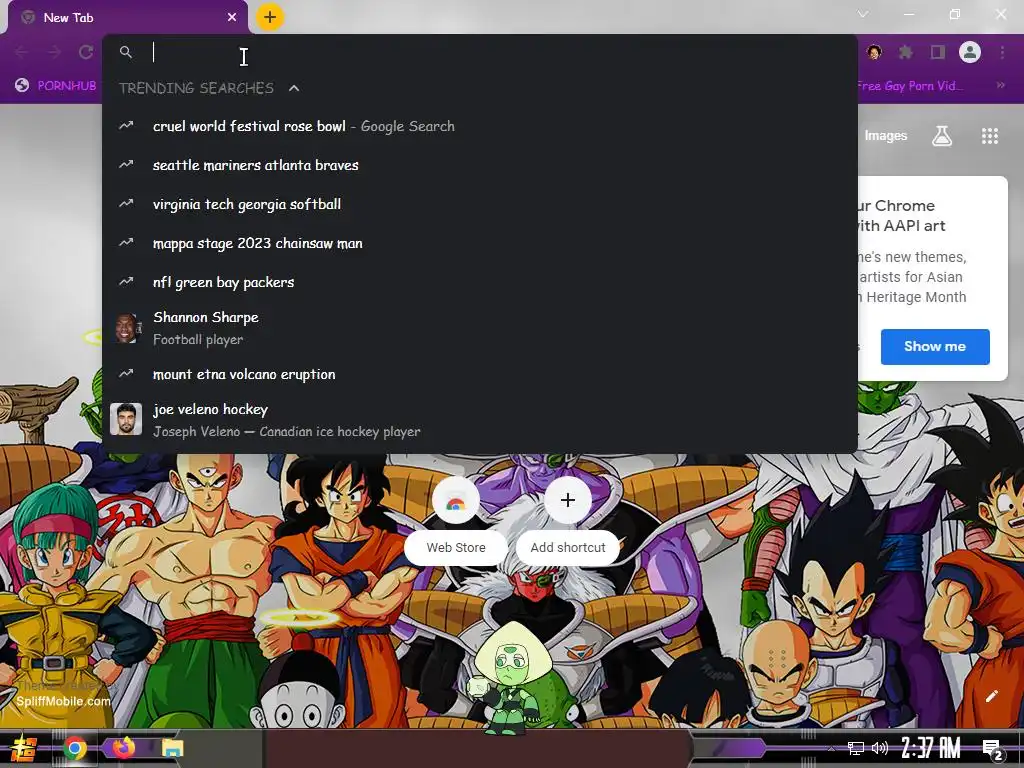Open the Chrome profile avatar
The width and height of the screenshot is (1024, 768).
click(x=970, y=52)
